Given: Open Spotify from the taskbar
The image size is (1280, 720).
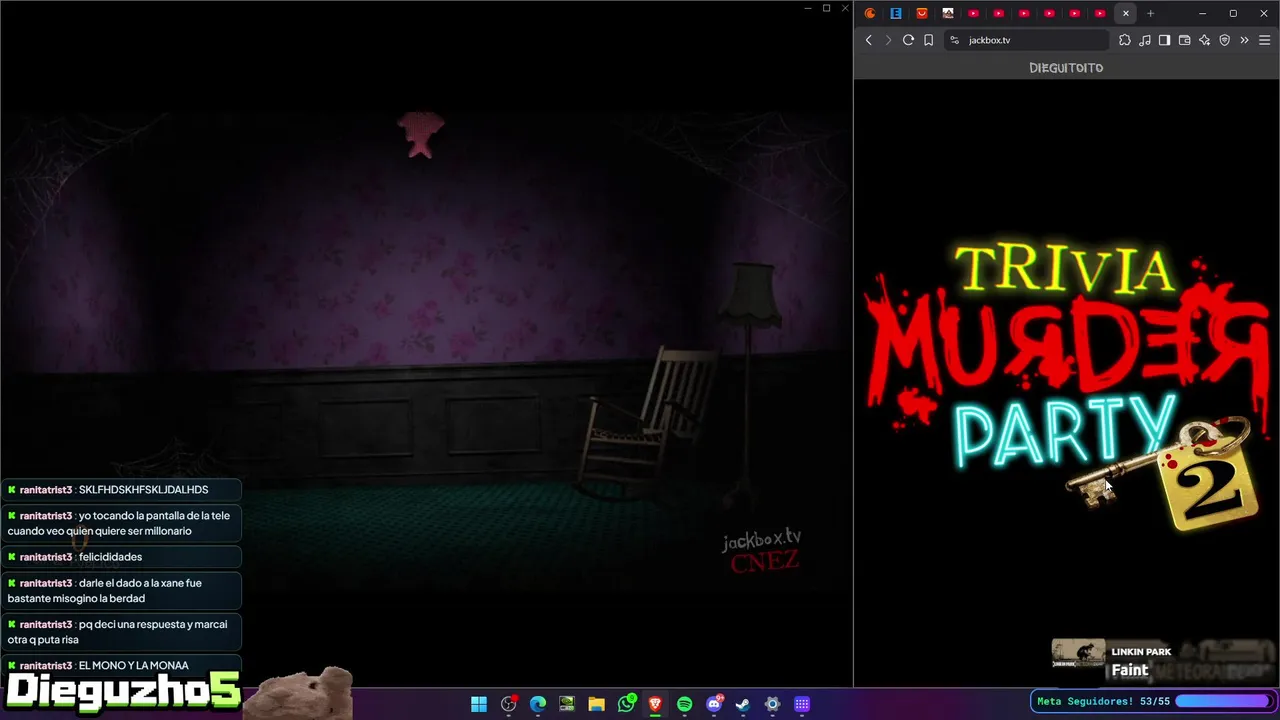Looking at the screenshot, I should pyautogui.click(x=685, y=704).
